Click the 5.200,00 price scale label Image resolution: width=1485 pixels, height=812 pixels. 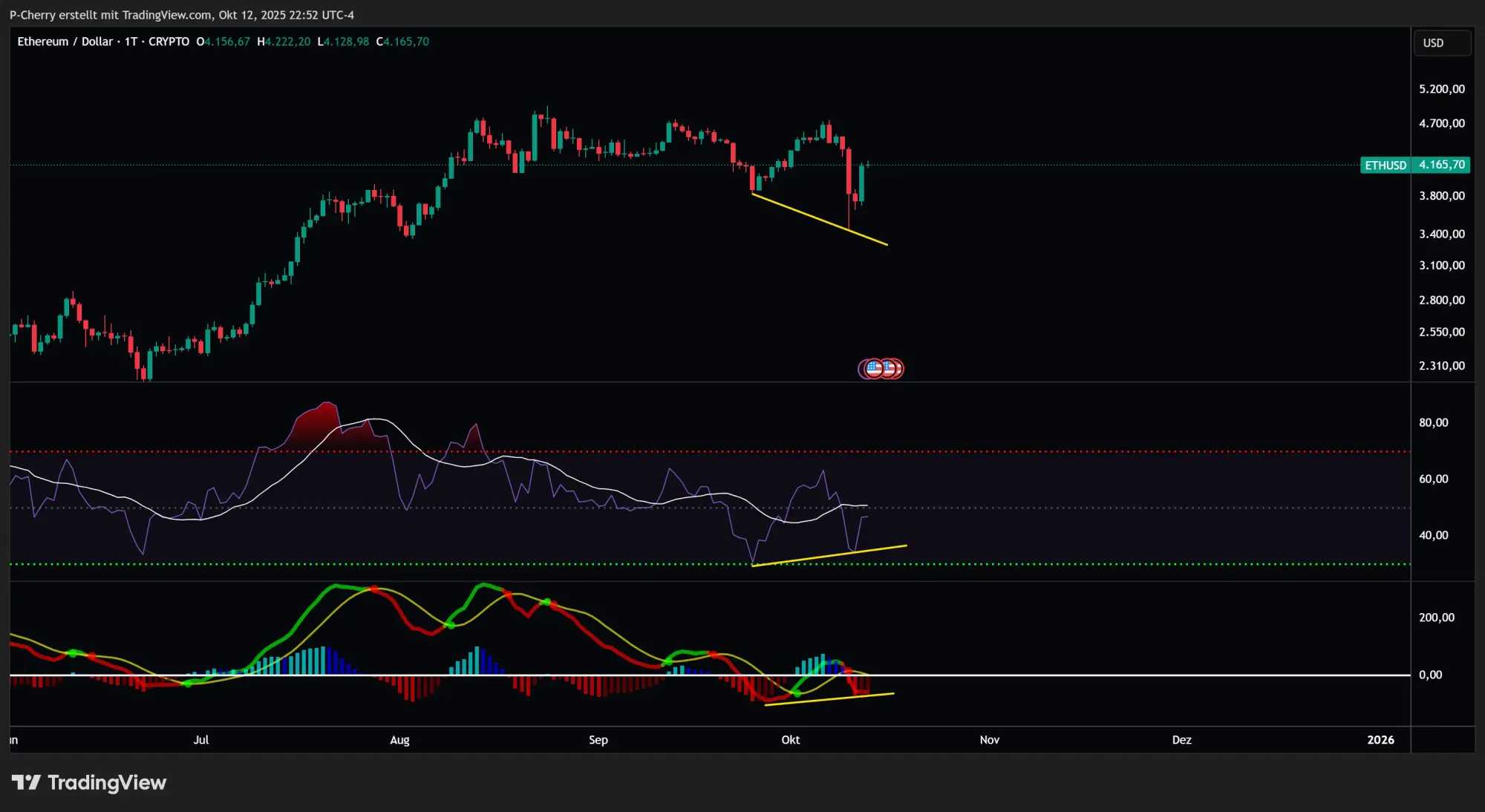click(1441, 89)
